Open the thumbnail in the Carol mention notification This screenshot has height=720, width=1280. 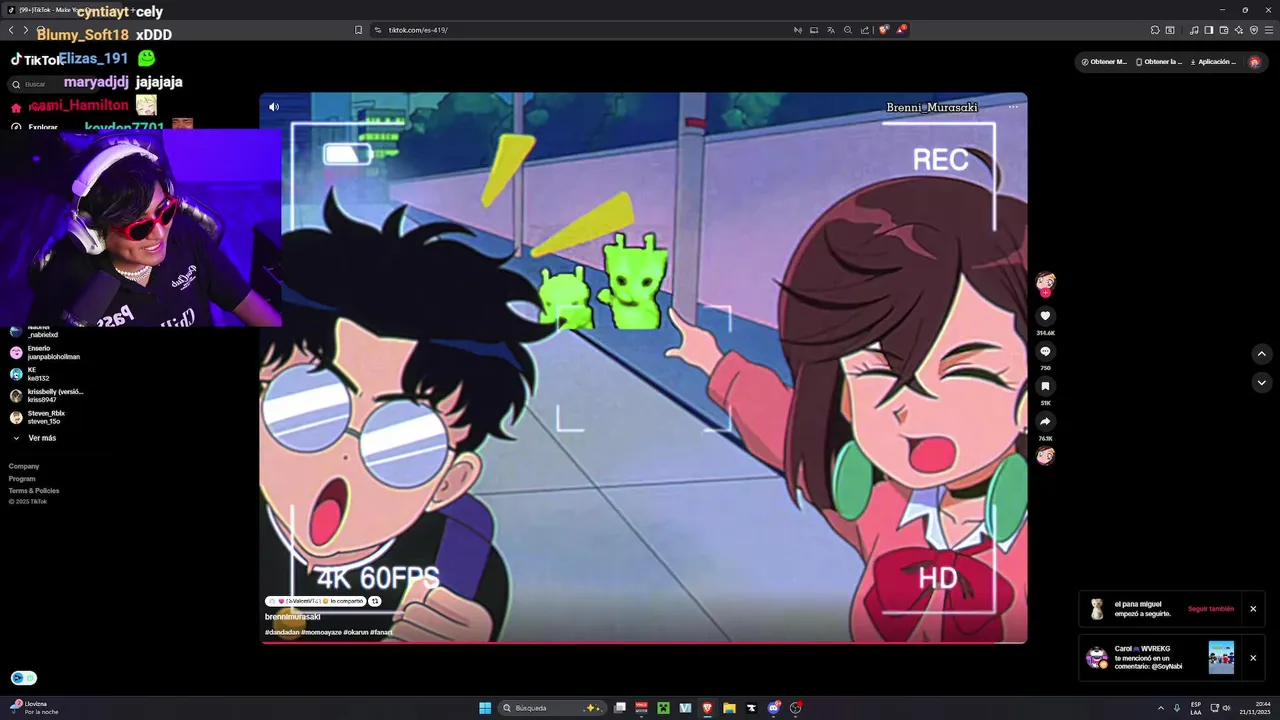tap(1221, 658)
